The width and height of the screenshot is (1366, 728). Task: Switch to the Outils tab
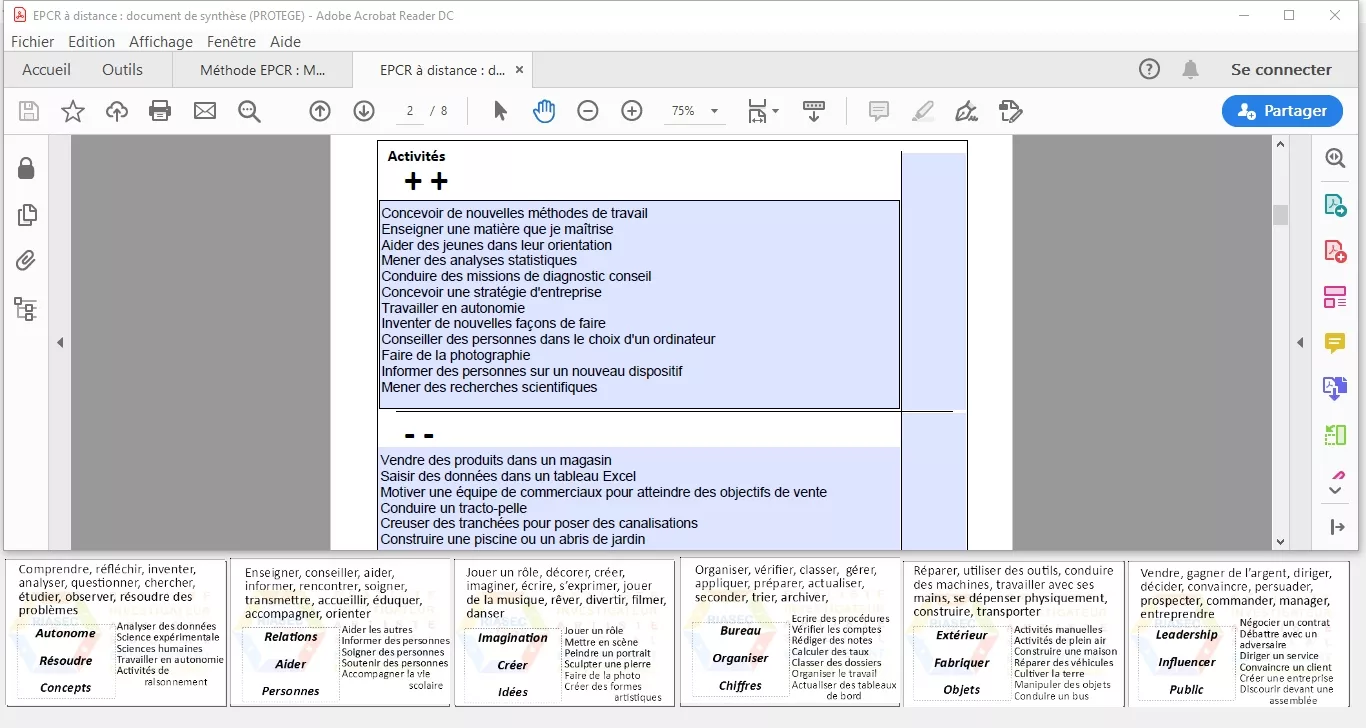pyautogui.click(x=122, y=69)
